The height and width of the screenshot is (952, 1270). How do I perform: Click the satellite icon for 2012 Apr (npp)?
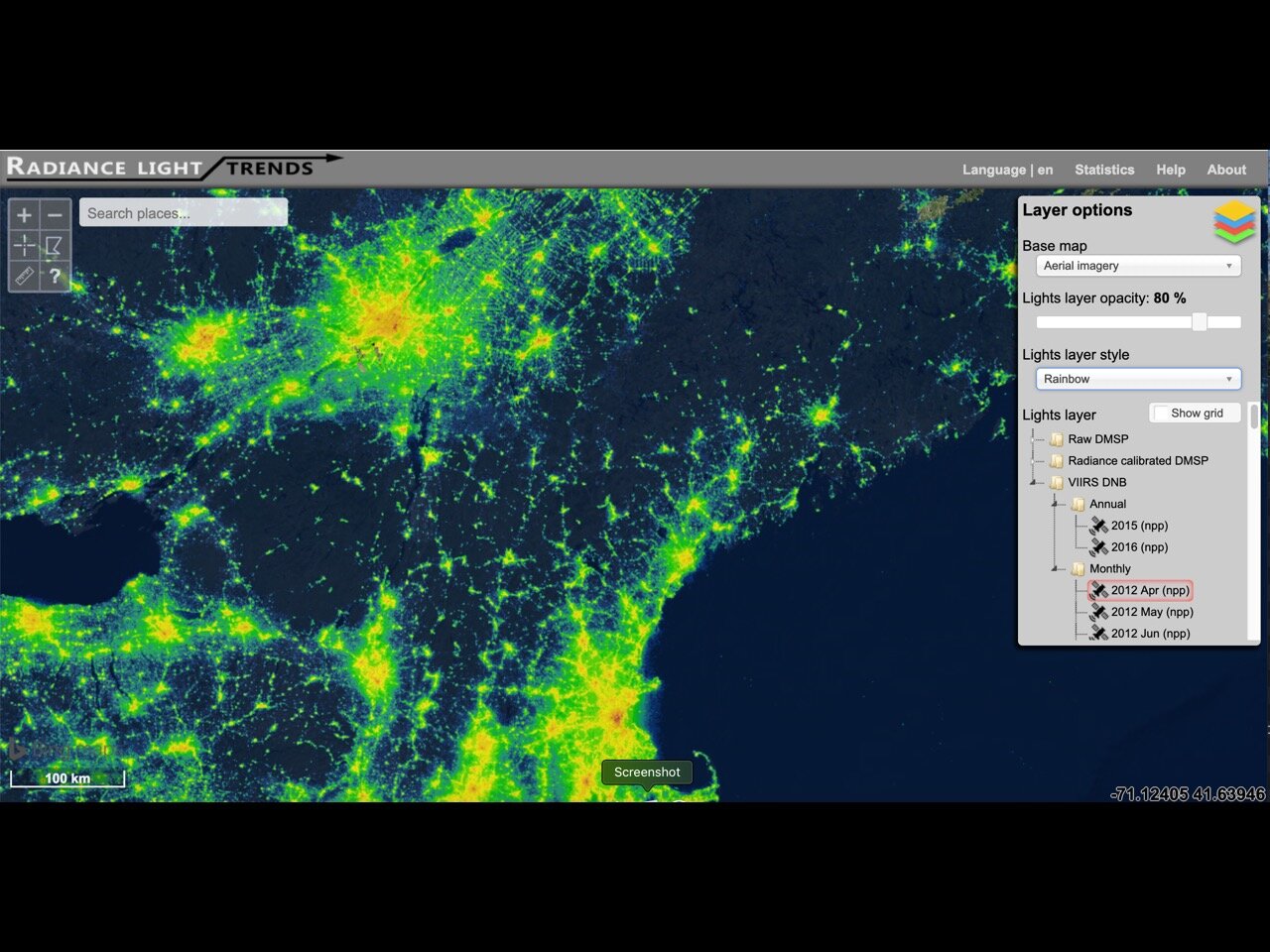pos(1098,590)
